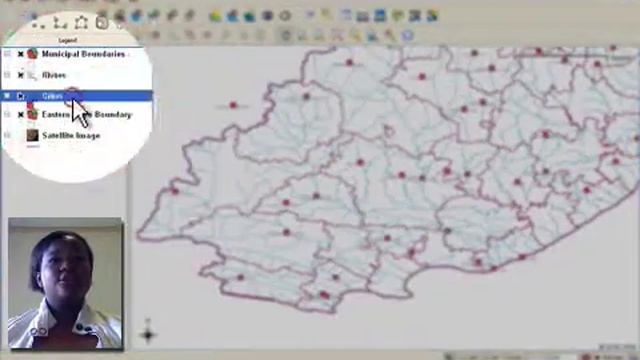Click the Satellite Image layer thumbnail
The image size is (640, 360).
pos(32,135)
